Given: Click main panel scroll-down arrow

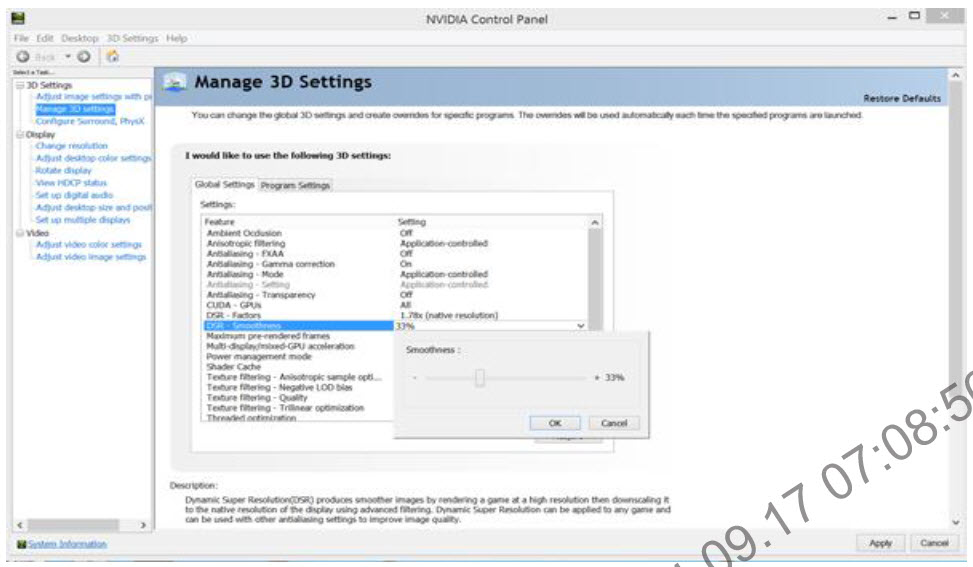Looking at the screenshot, I should tap(956, 522).
